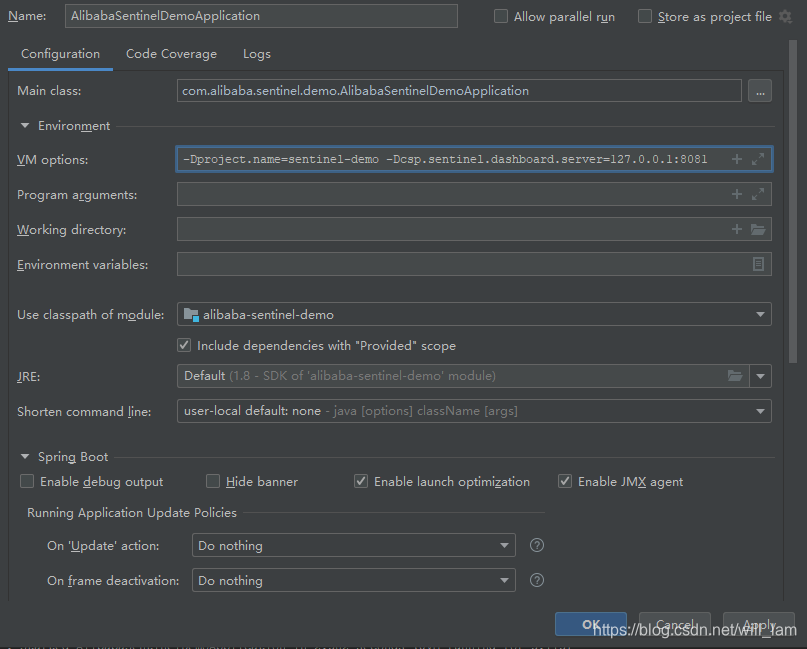Open the Environment variables editor icon
The height and width of the screenshot is (649, 807).
[x=758, y=264]
